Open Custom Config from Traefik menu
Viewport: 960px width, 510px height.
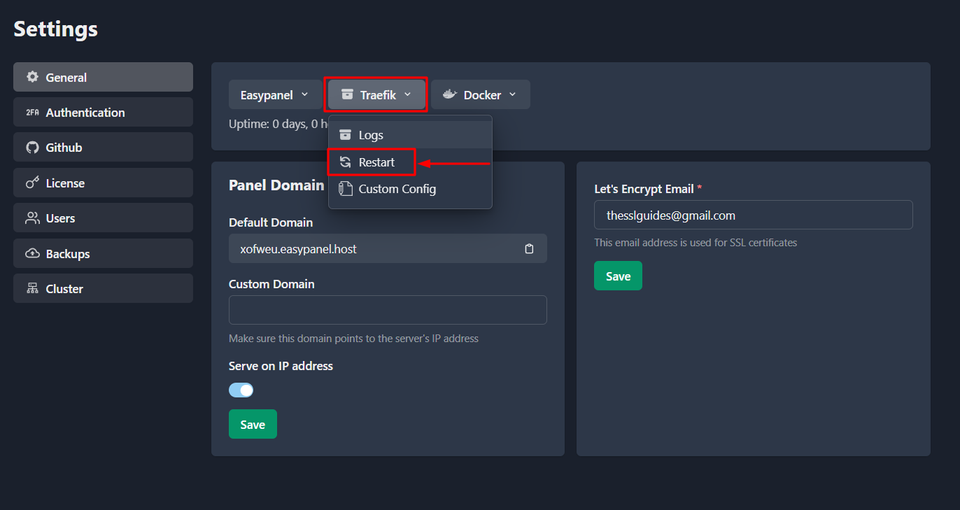click(396, 189)
